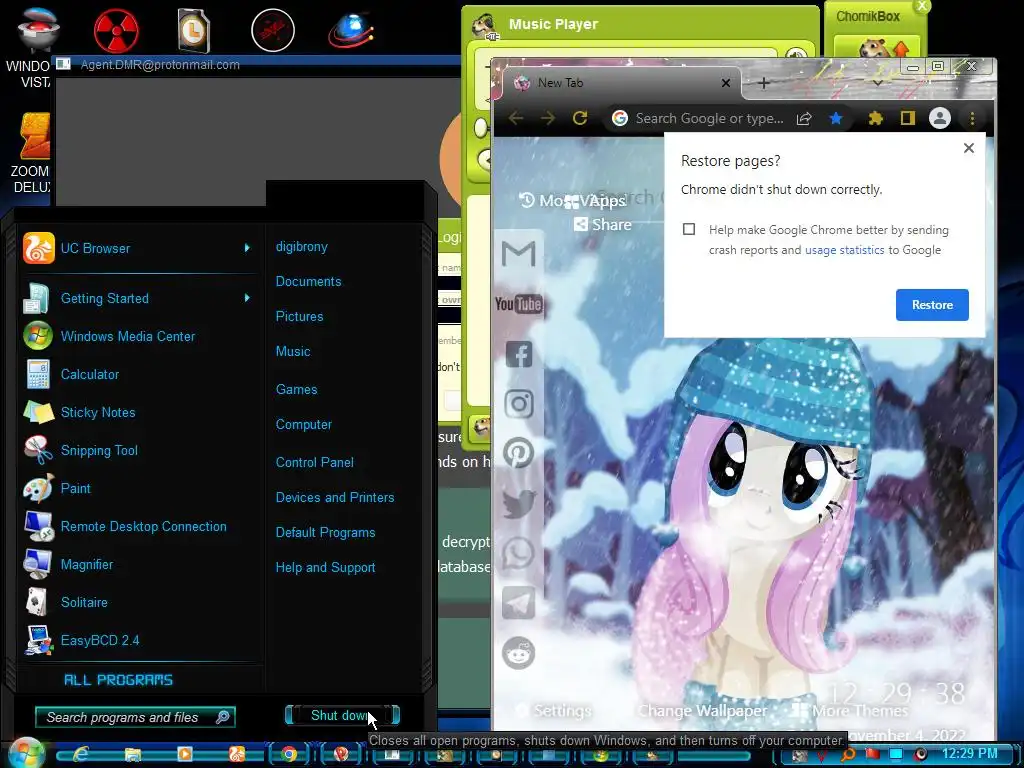Open Chrome extensions puzzle icon
1024x768 pixels.
pos(876,118)
